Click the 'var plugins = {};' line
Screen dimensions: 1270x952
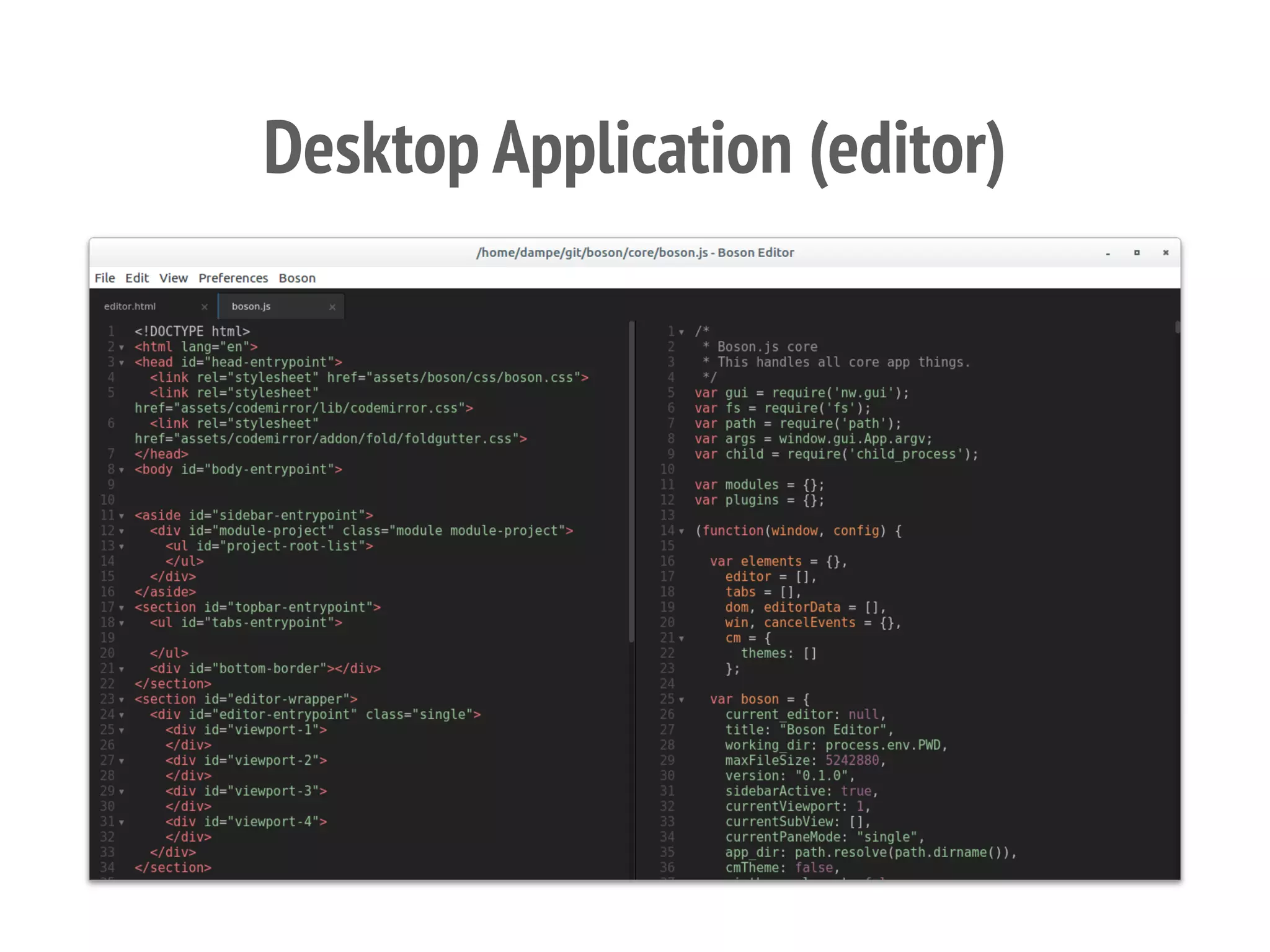tap(760, 500)
